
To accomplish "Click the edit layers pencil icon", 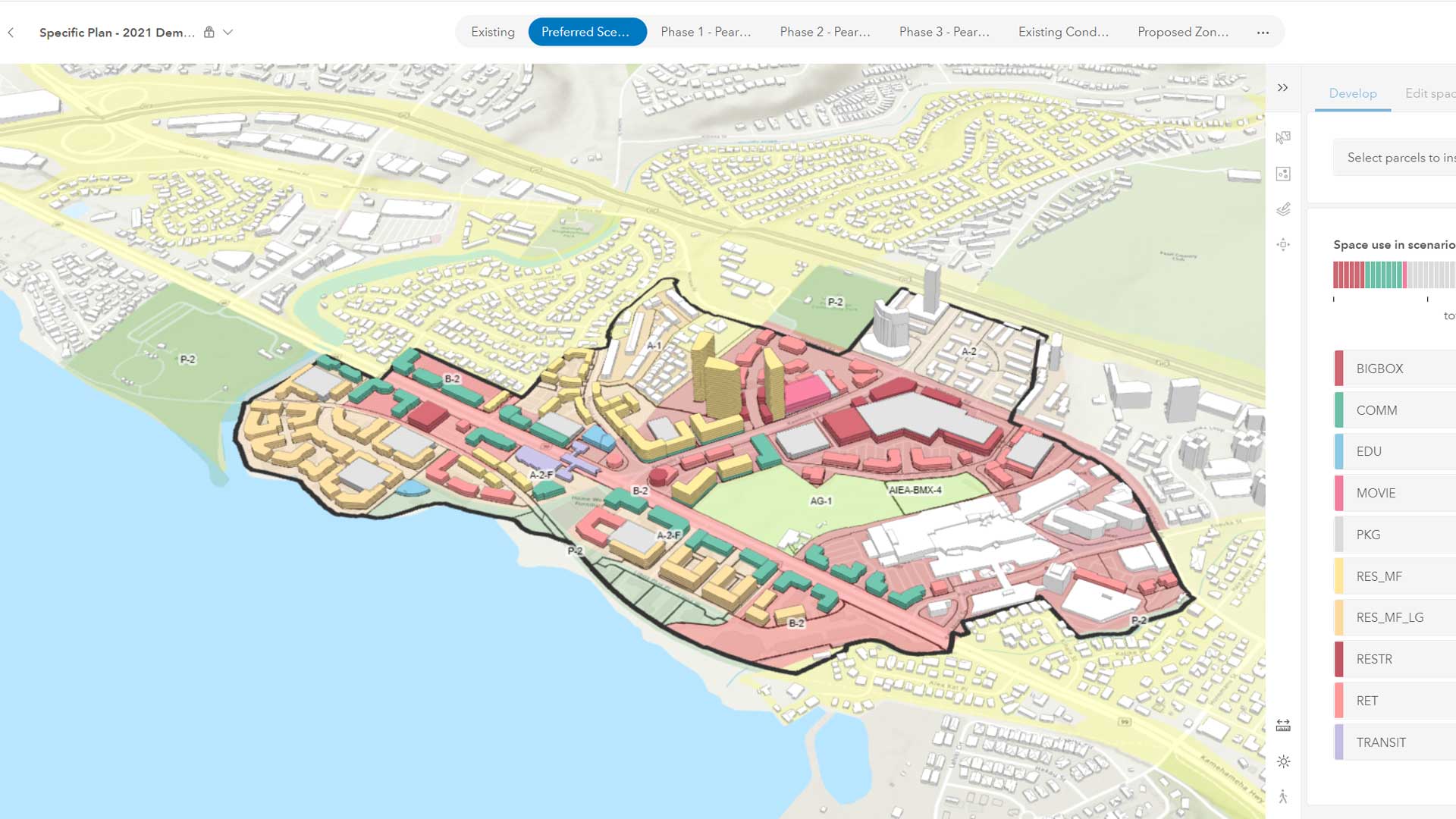I will coord(1283,209).
